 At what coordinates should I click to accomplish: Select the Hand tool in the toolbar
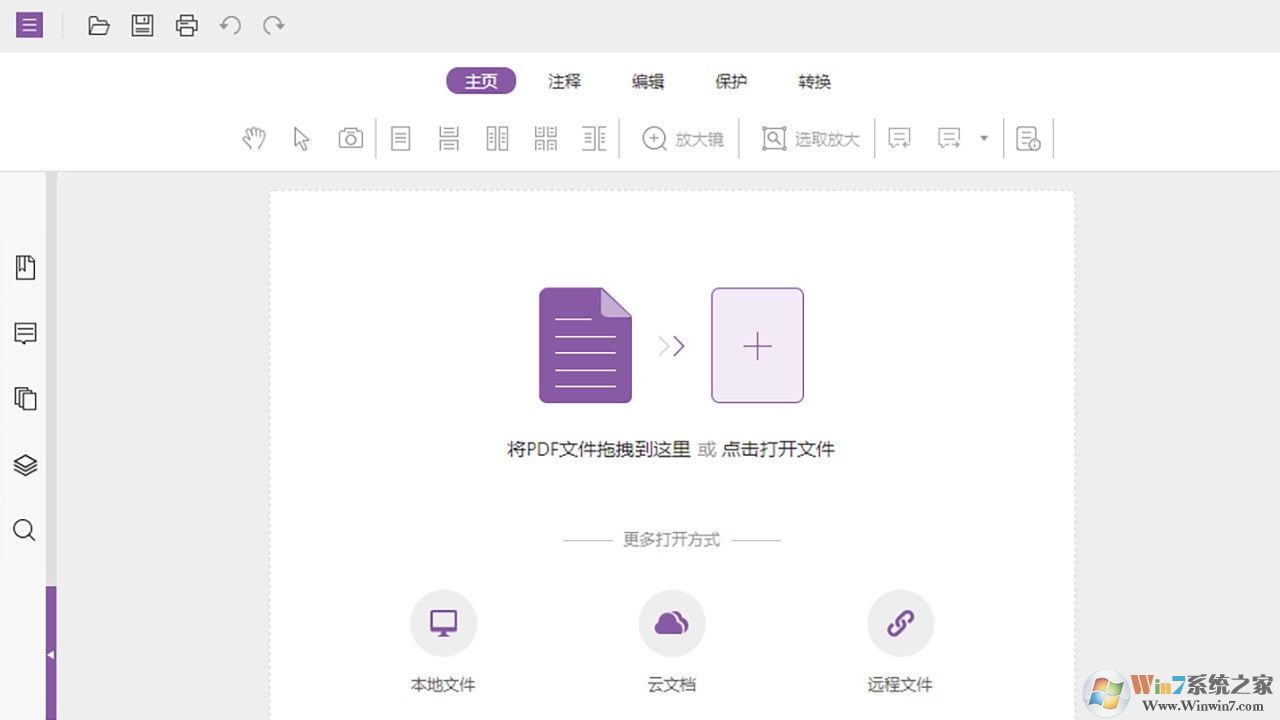point(253,138)
